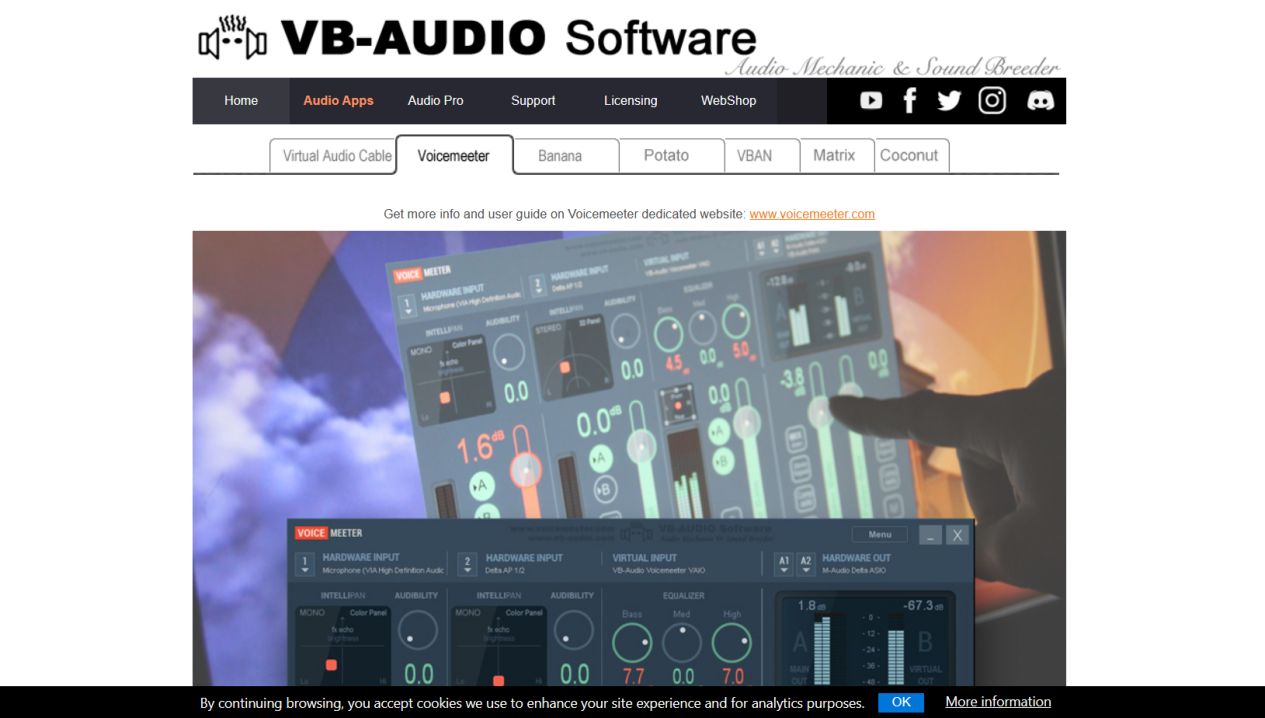
Task: Go to the Home menu item
Action: coord(241,100)
